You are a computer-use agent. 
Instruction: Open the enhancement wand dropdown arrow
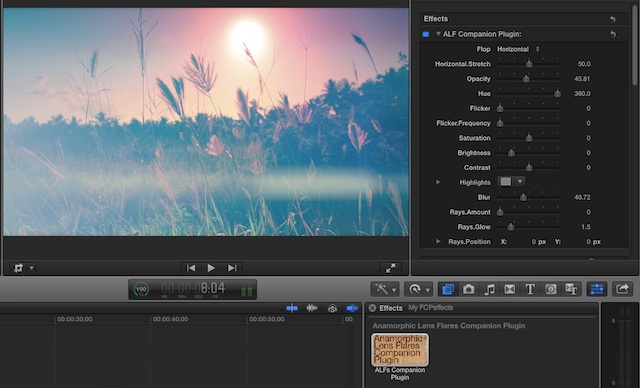pos(394,290)
